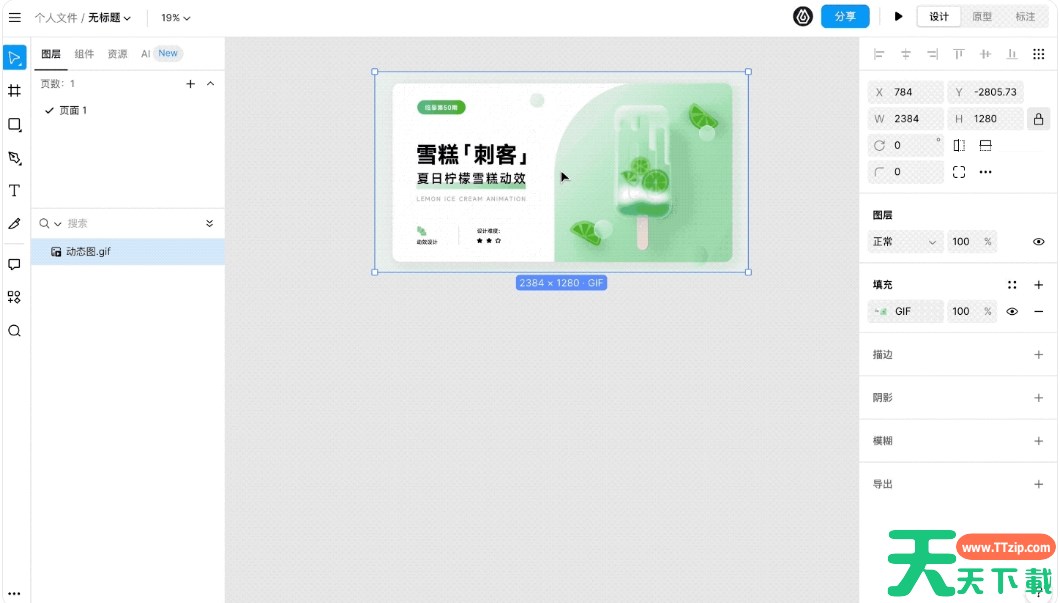Screen dimensions: 1060x603
Task: Select the Frame tool in left toolbar
Action: tap(14, 90)
